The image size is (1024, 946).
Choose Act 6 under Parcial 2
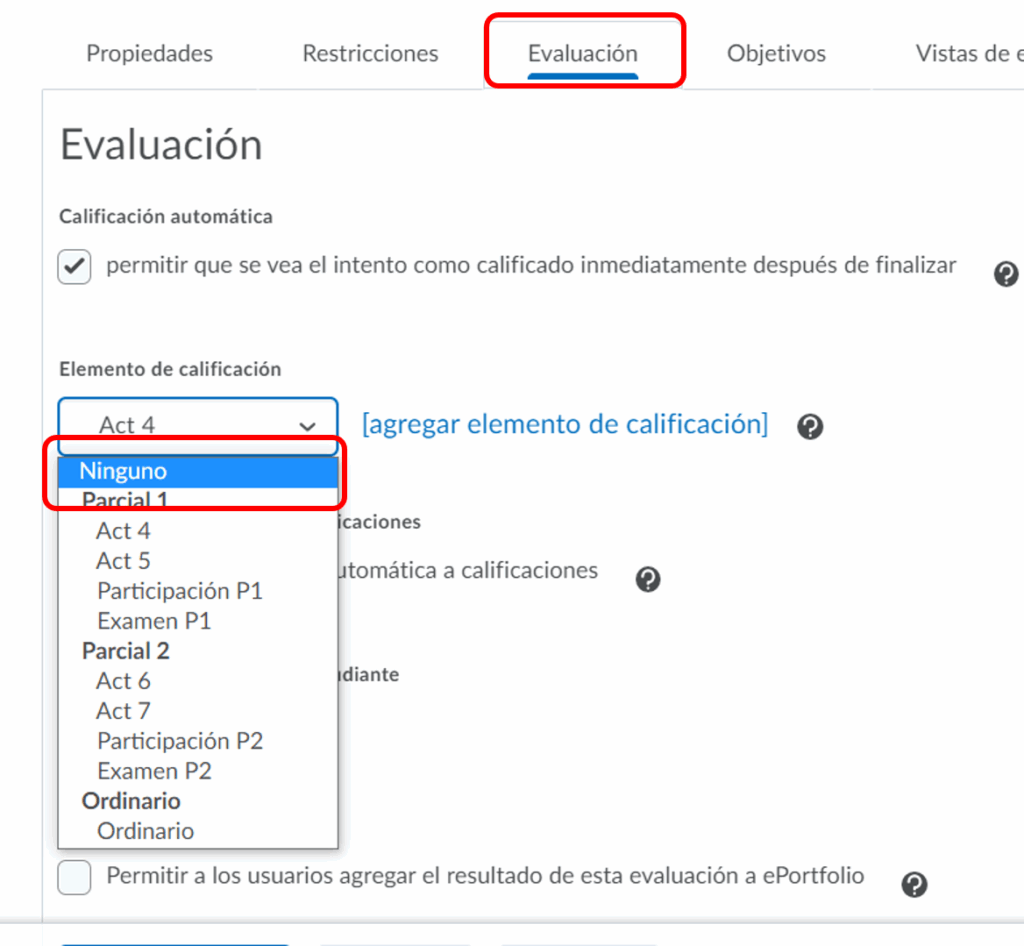[123, 681]
